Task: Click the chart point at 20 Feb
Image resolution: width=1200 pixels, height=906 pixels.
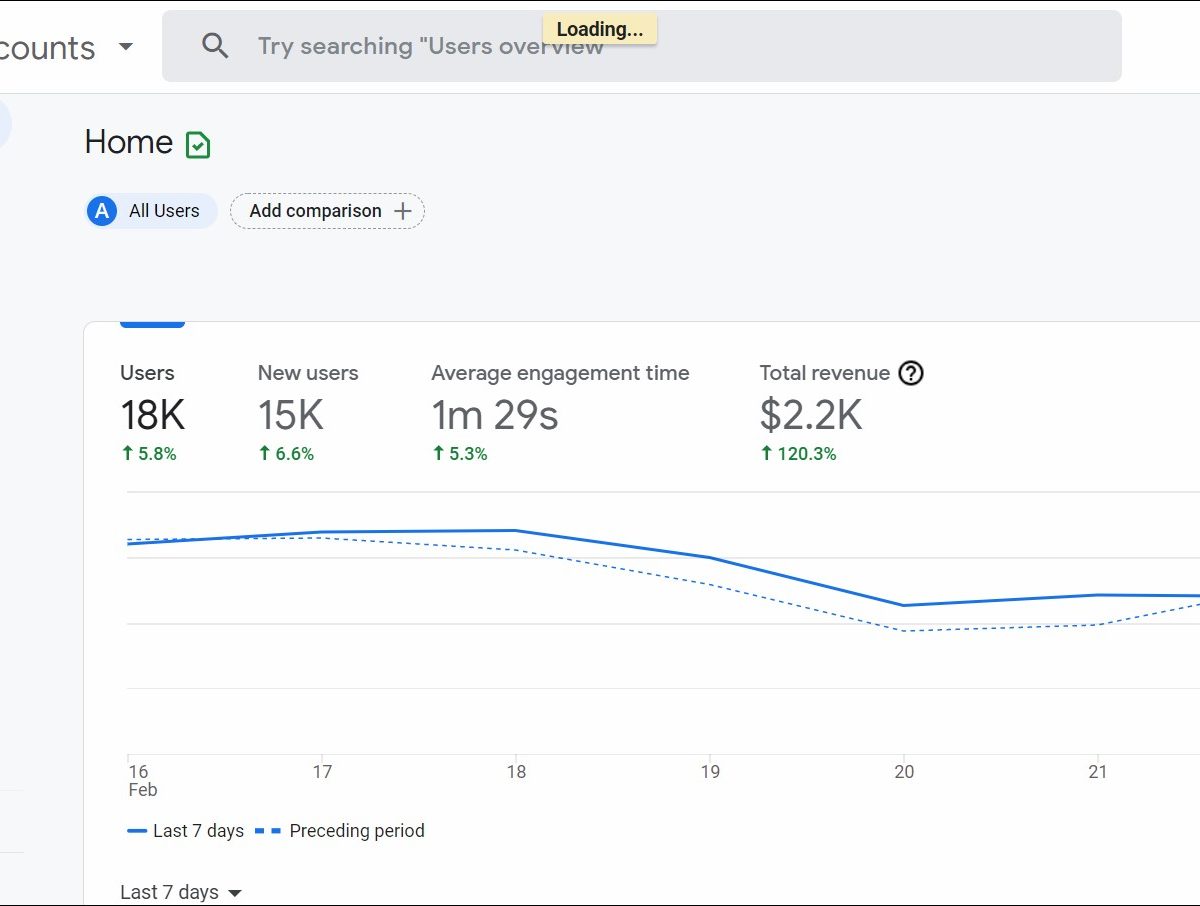Action: pos(904,605)
